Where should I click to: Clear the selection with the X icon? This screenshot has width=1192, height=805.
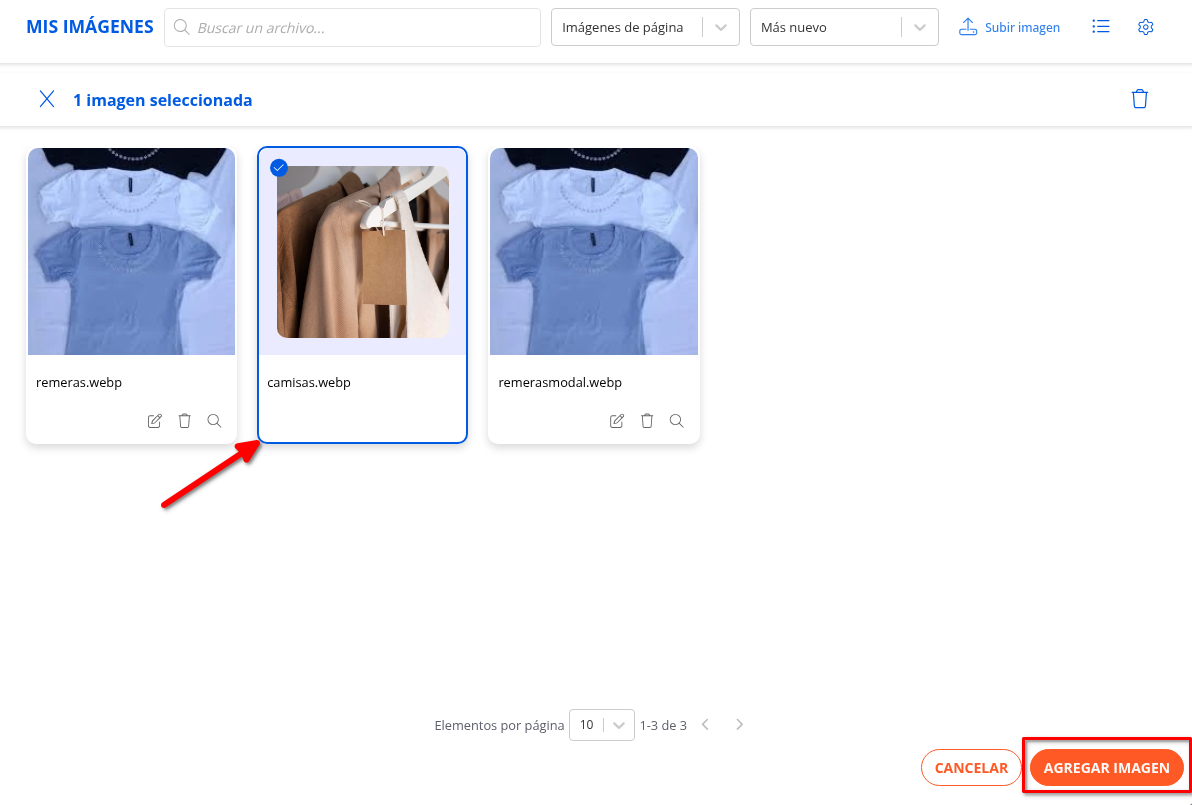click(46, 99)
